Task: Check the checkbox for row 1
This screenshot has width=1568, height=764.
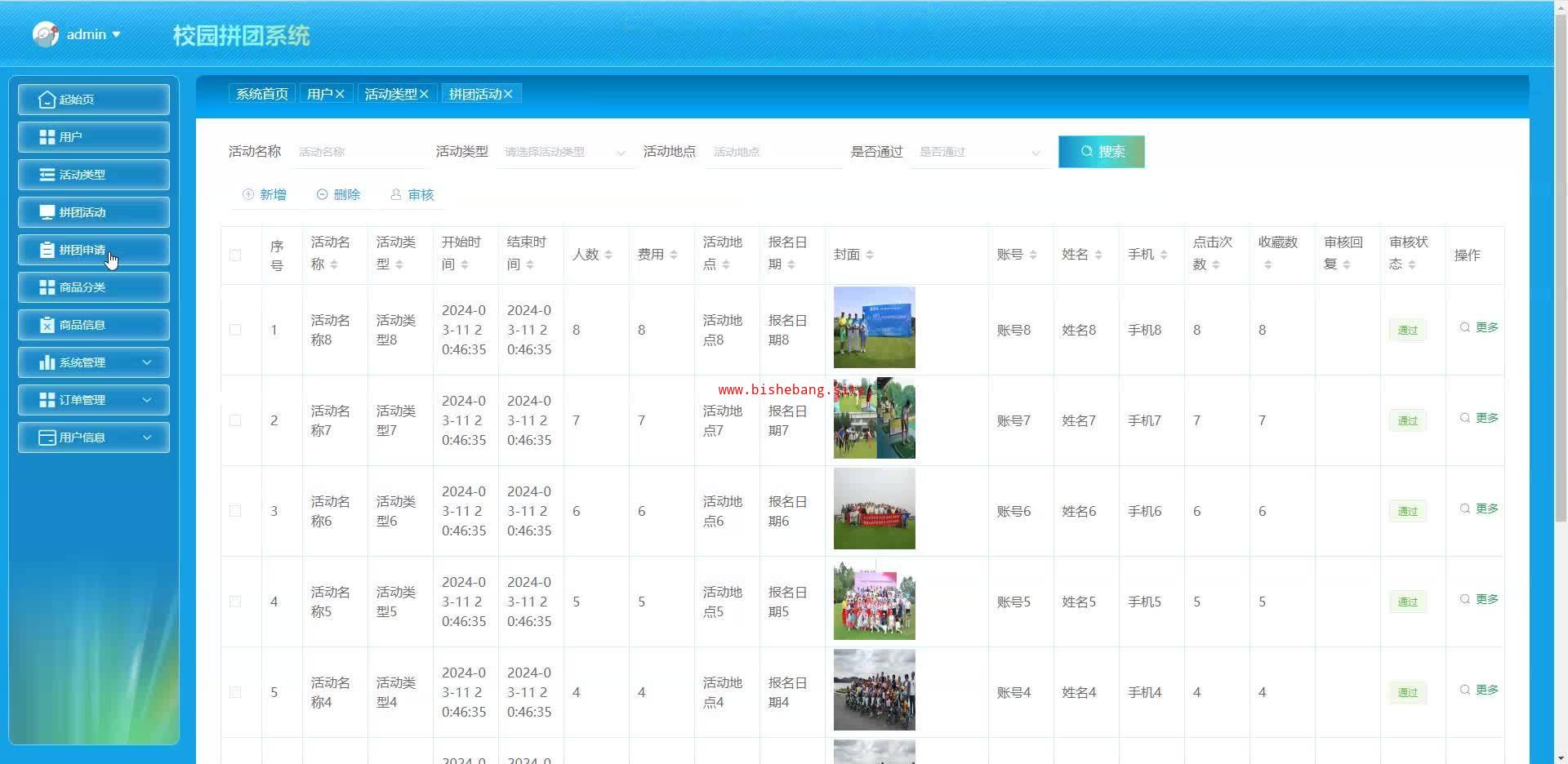Action: (235, 330)
